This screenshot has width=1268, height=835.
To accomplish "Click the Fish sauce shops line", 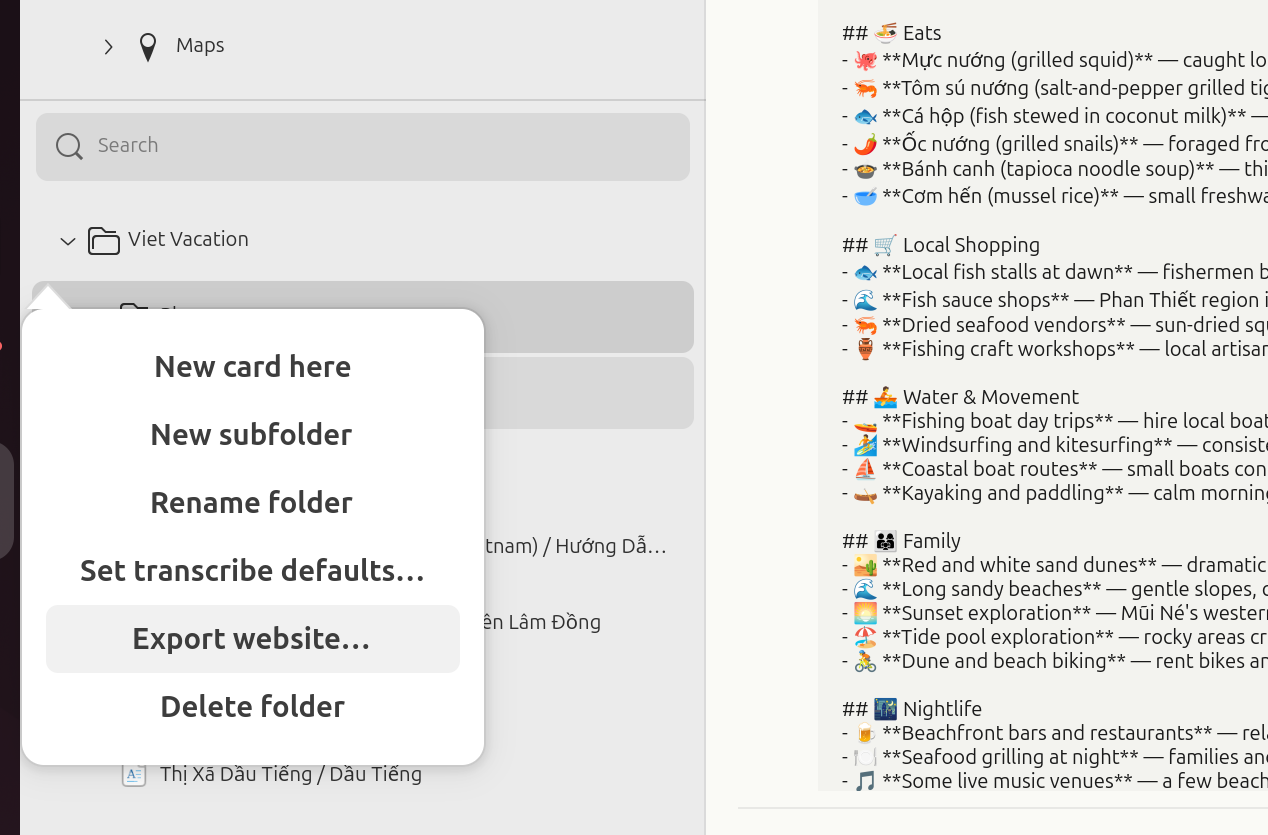I will click(1054, 300).
